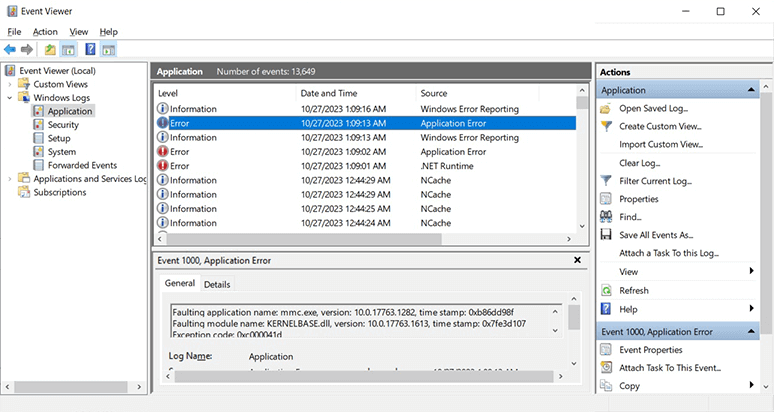Collapse the Application section in Actions pane
Image resolution: width=774 pixels, height=412 pixels.
[751, 90]
